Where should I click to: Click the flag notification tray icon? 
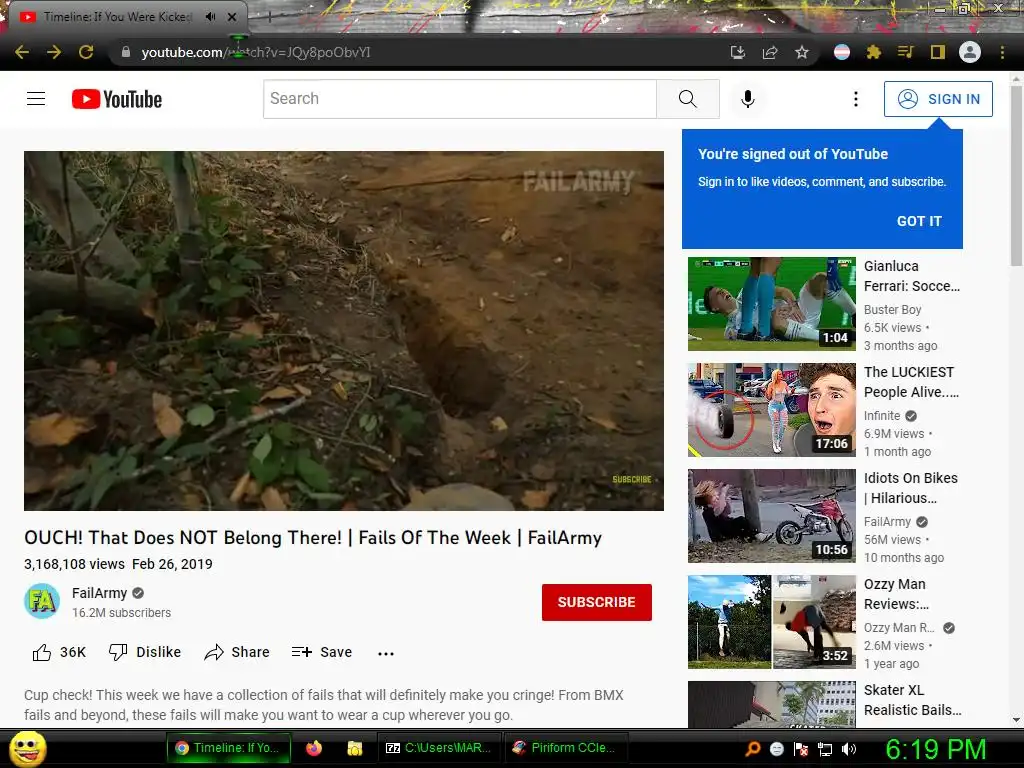tap(801, 749)
